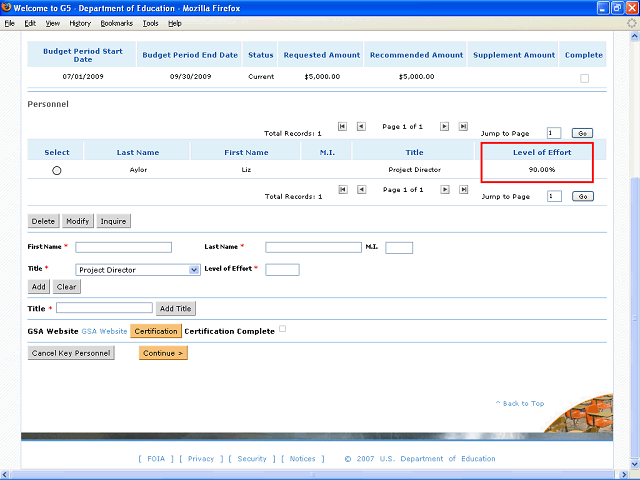The height and width of the screenshot is (480, 640).
Task: Toggle the budget period Complete checkbox
Action: 584,78
